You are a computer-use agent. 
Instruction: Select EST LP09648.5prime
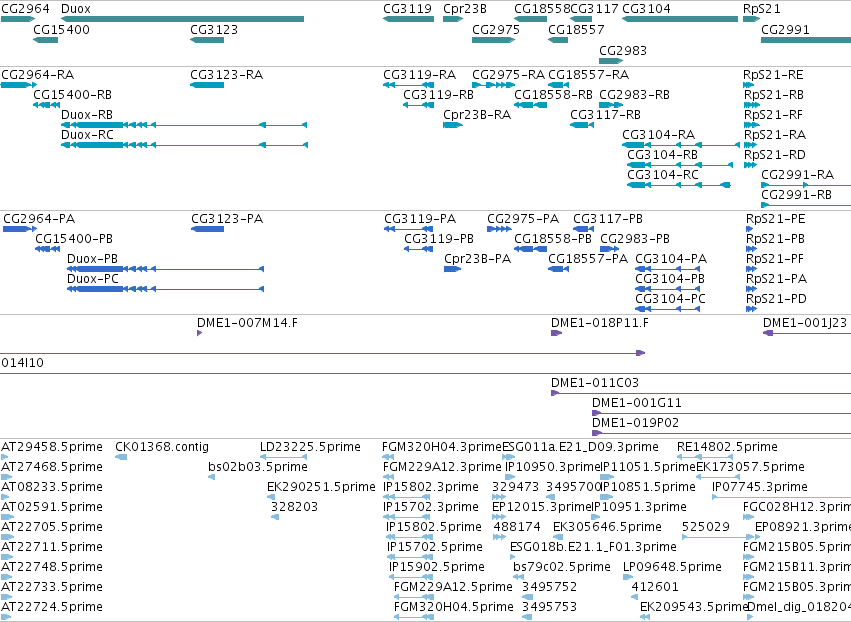point(672,567)
